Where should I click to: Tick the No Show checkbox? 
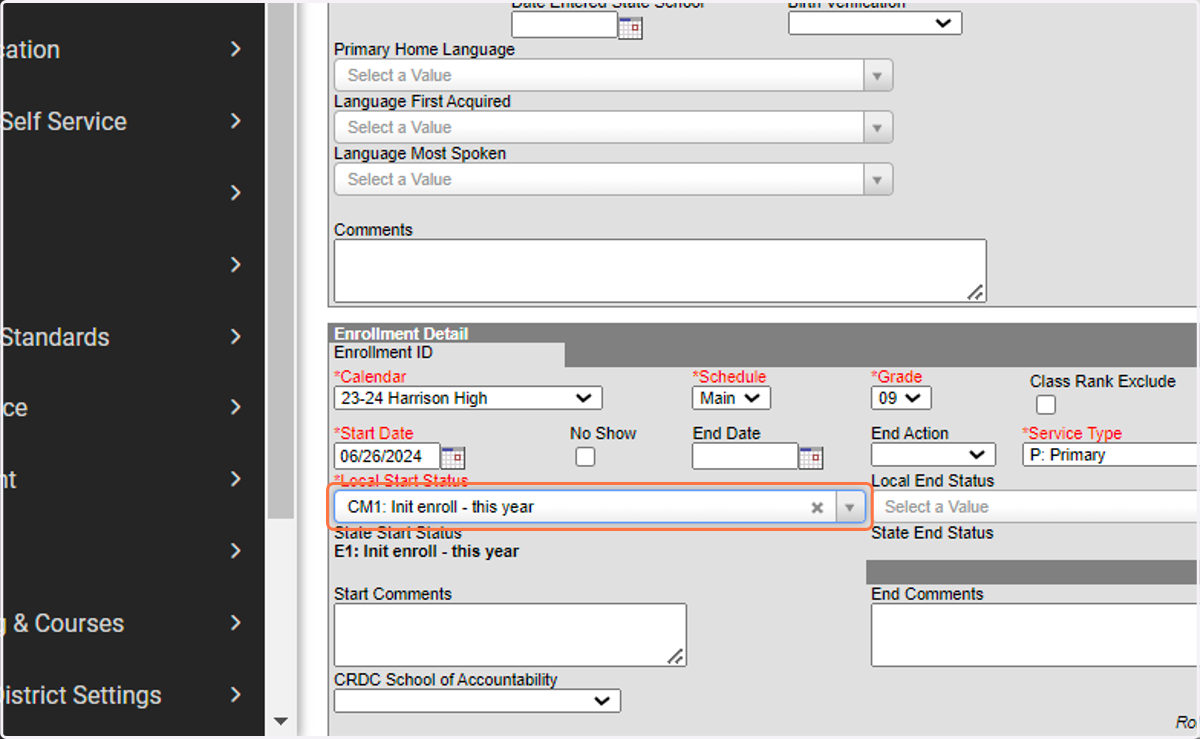click(585, 457)
